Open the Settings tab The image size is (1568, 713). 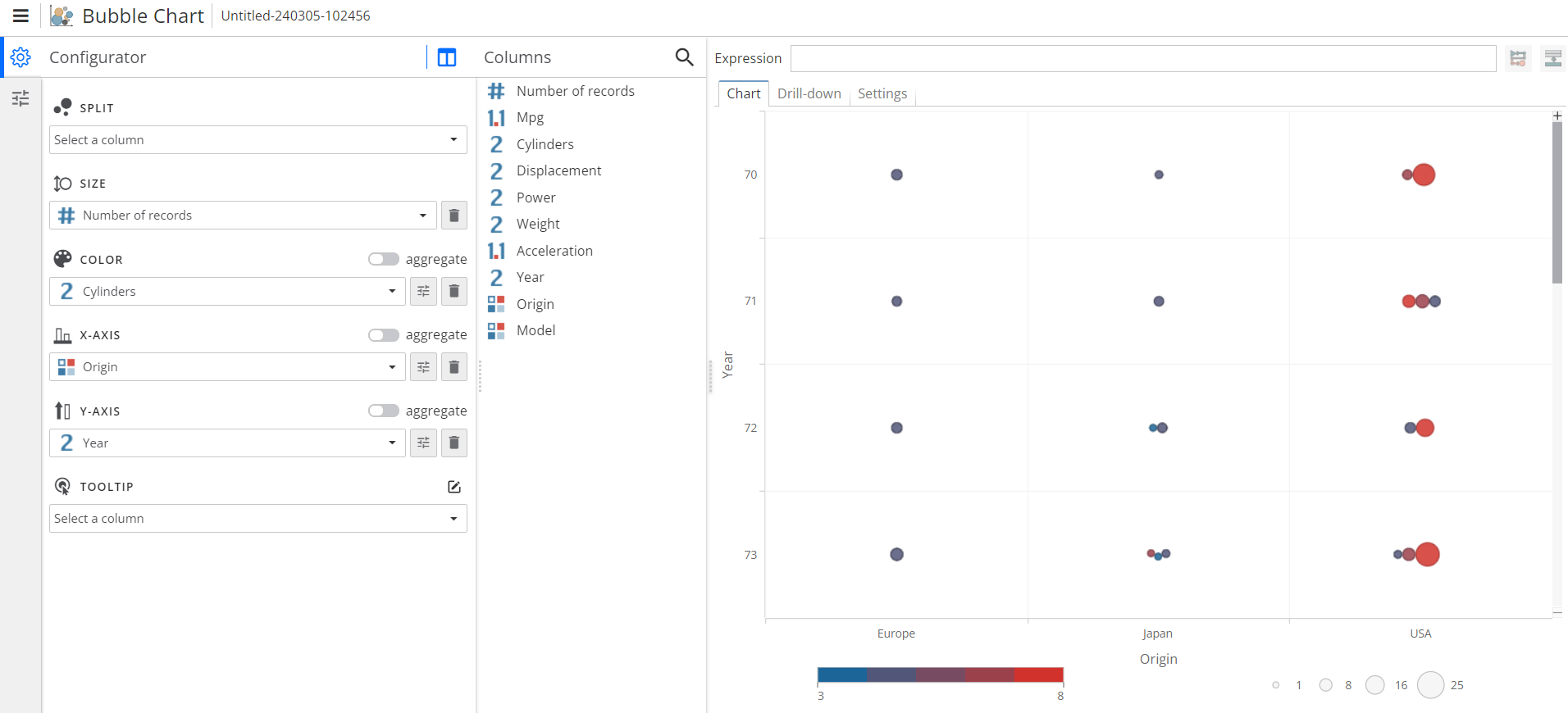882,93
